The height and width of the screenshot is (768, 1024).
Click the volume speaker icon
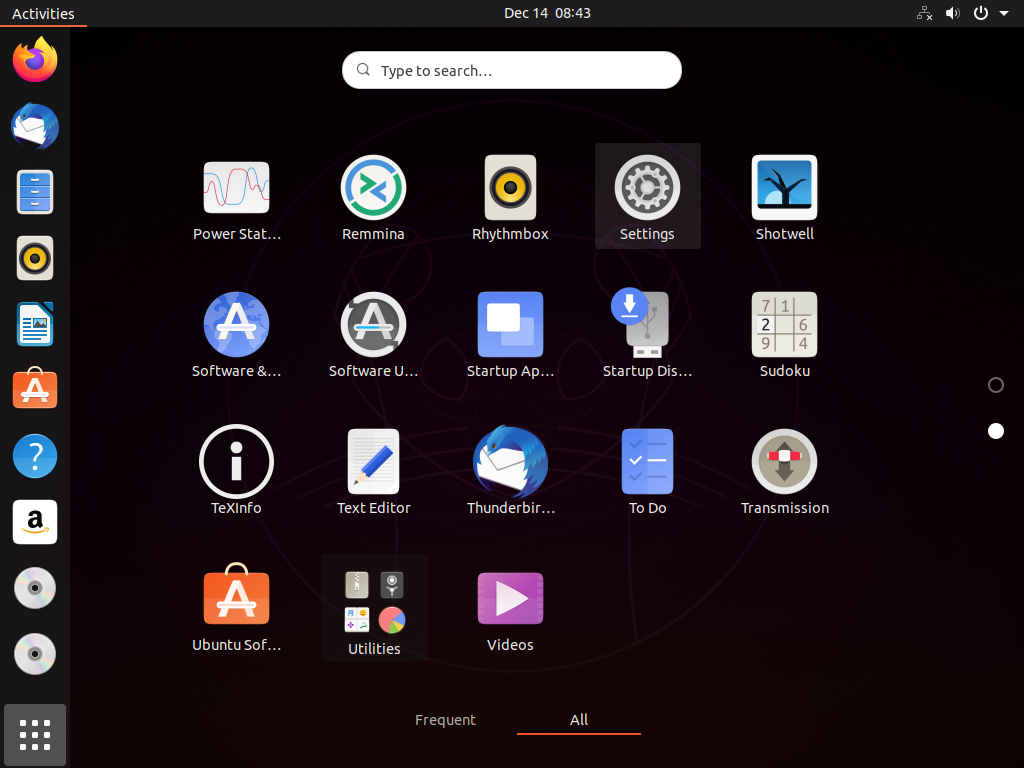[953, 13]
